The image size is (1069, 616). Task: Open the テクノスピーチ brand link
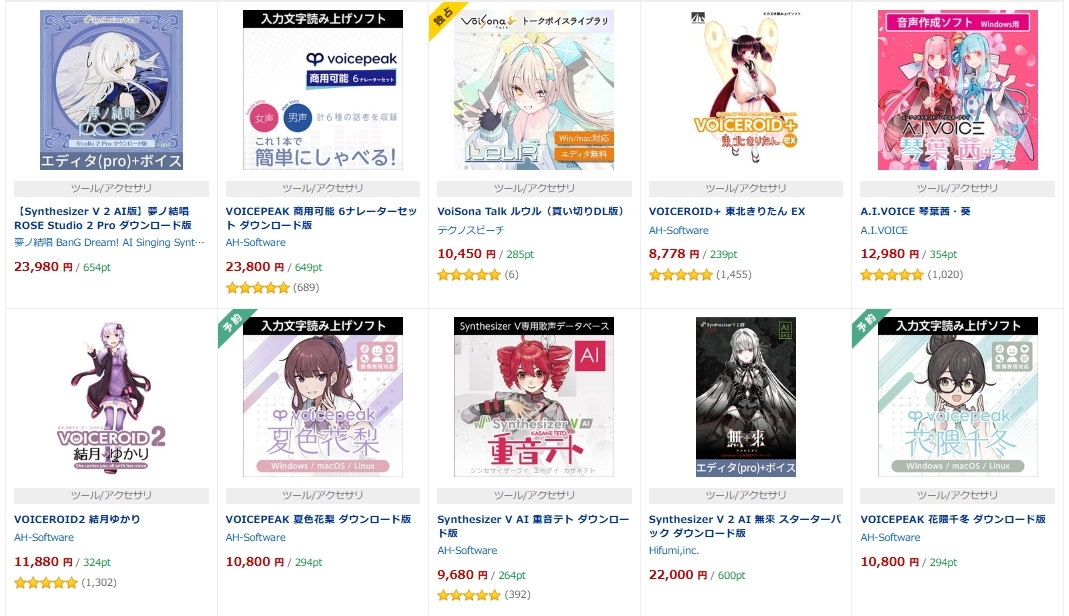pos(470,230)
